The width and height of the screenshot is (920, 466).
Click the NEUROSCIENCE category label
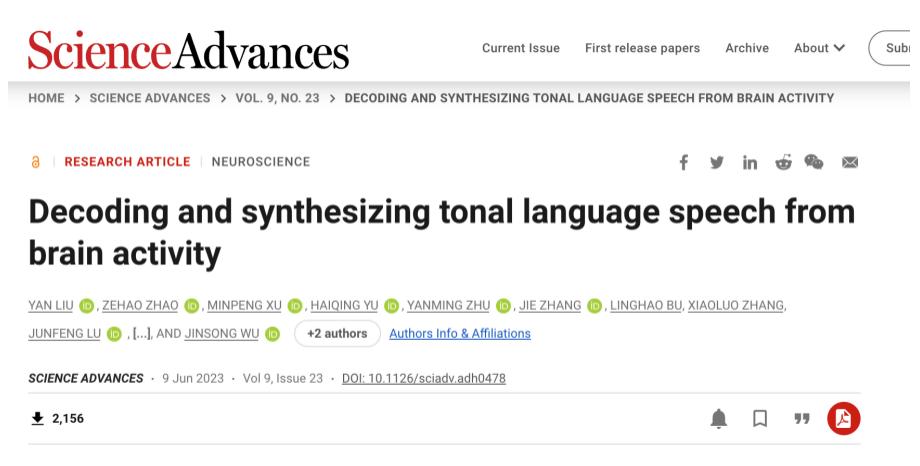tap(261, 162)
